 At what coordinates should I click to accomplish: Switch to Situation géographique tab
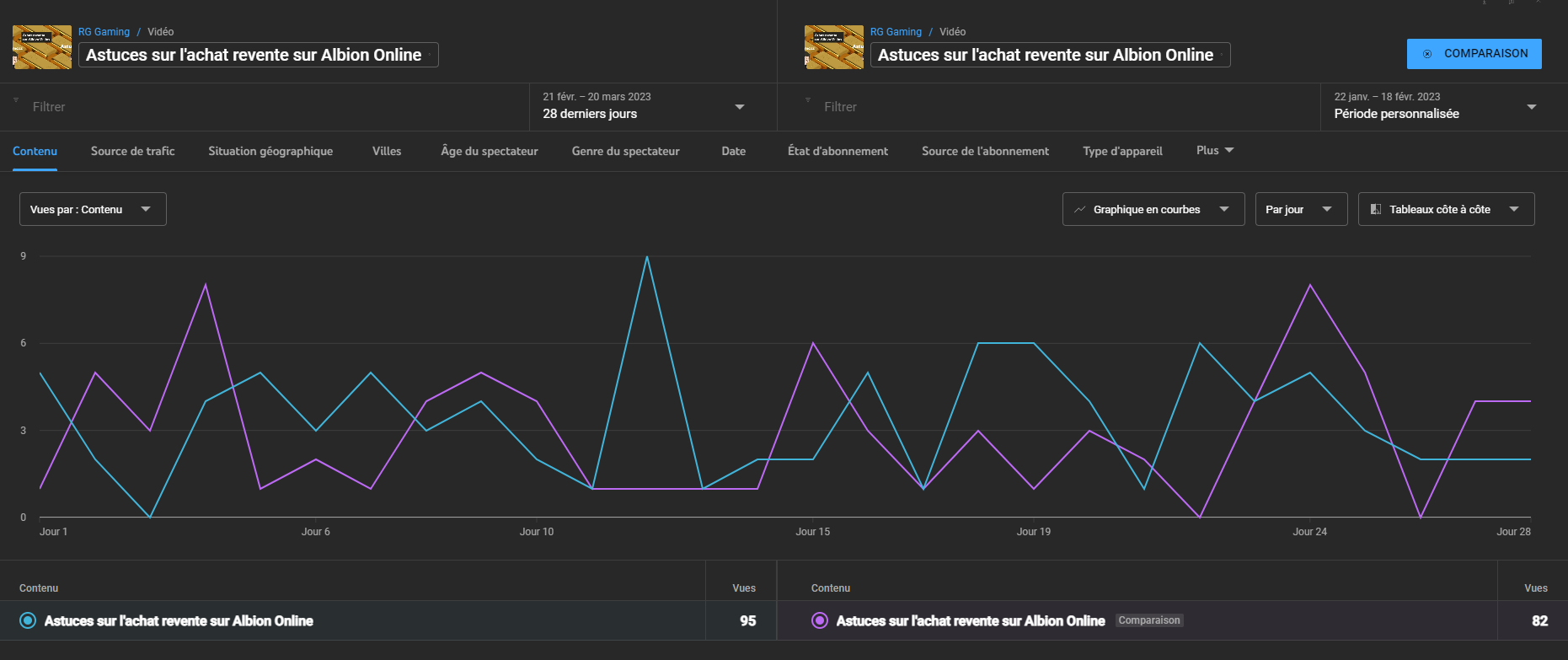click(270, 151)
